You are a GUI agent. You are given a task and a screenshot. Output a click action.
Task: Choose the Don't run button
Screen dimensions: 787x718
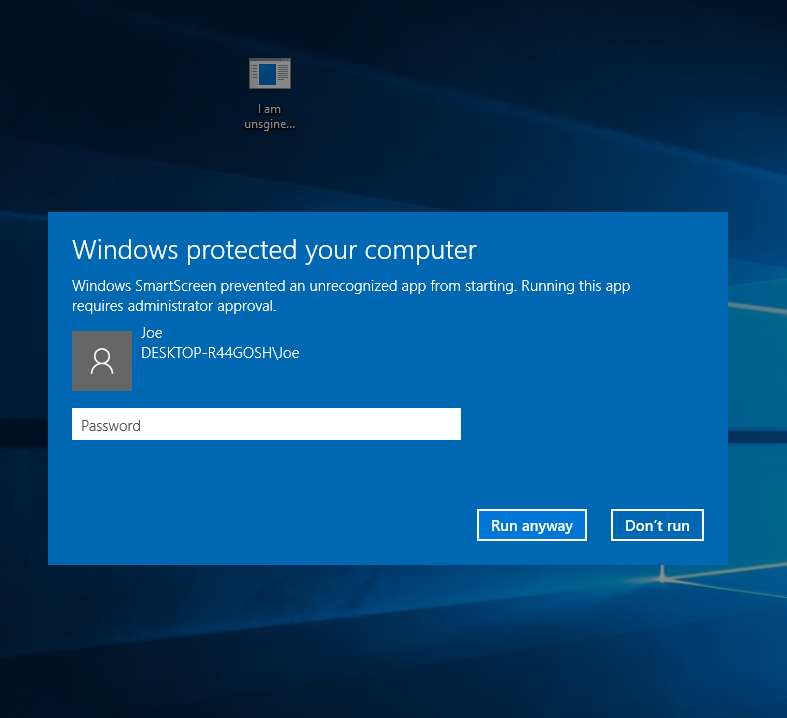(657, 525)
